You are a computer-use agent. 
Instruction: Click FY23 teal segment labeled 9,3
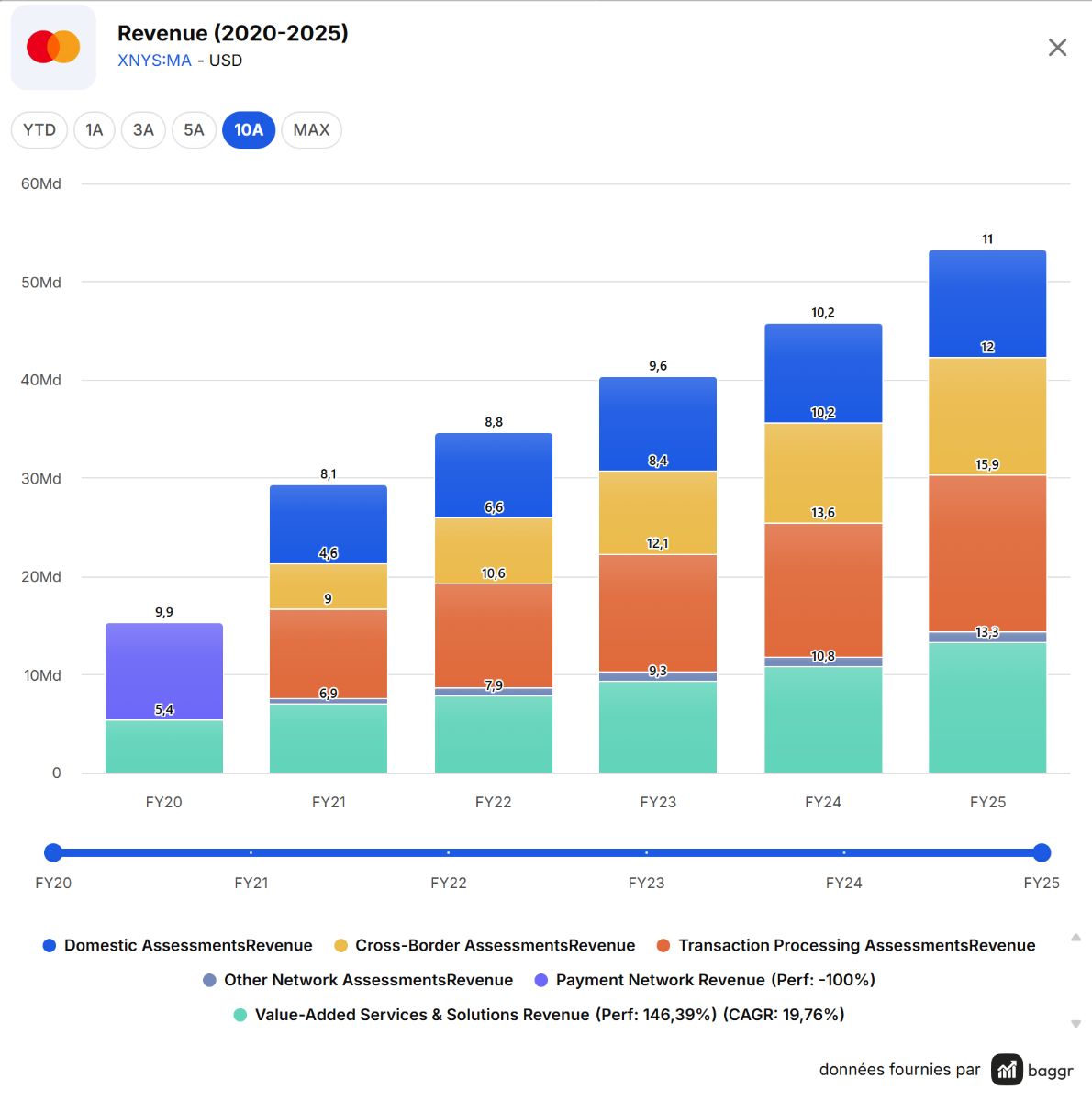tap(658, 727)
